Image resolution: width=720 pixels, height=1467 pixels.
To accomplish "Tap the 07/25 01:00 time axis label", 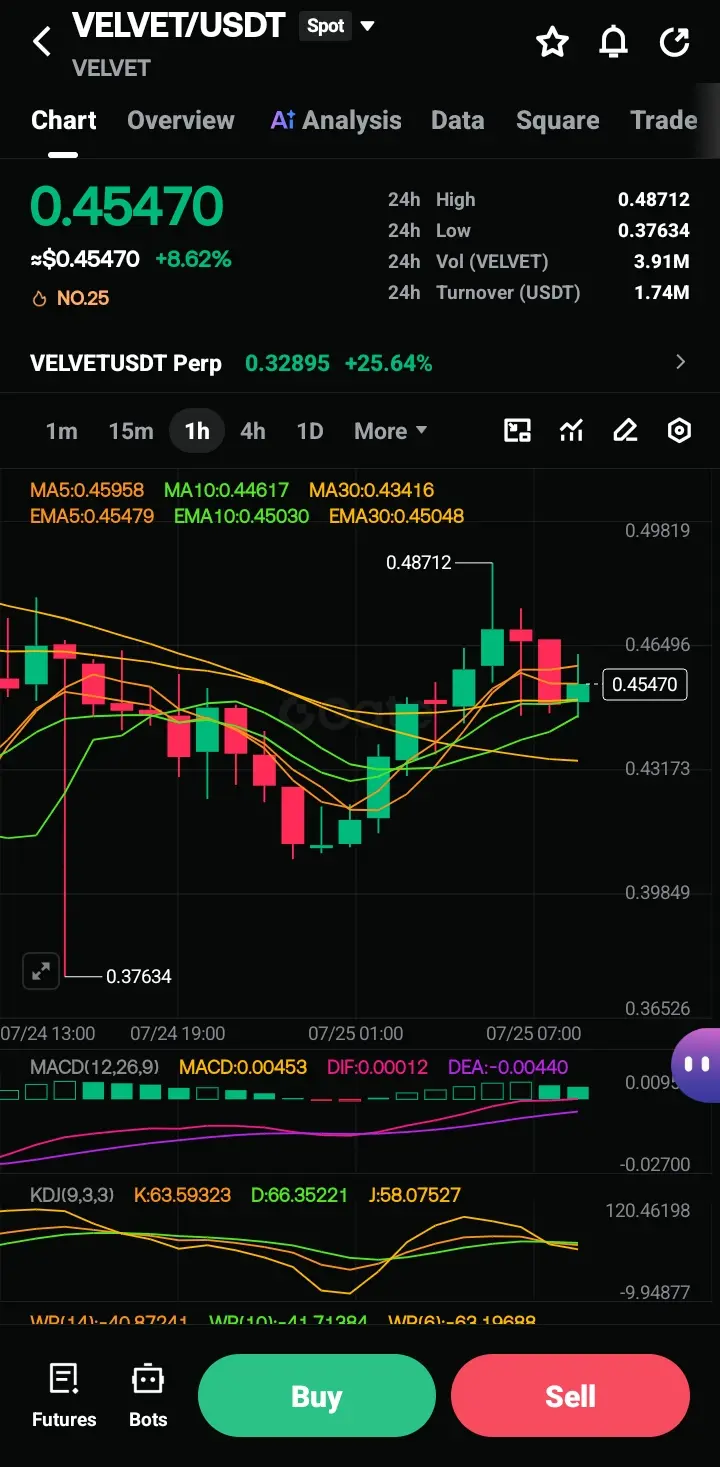I will coord(356,1033).
